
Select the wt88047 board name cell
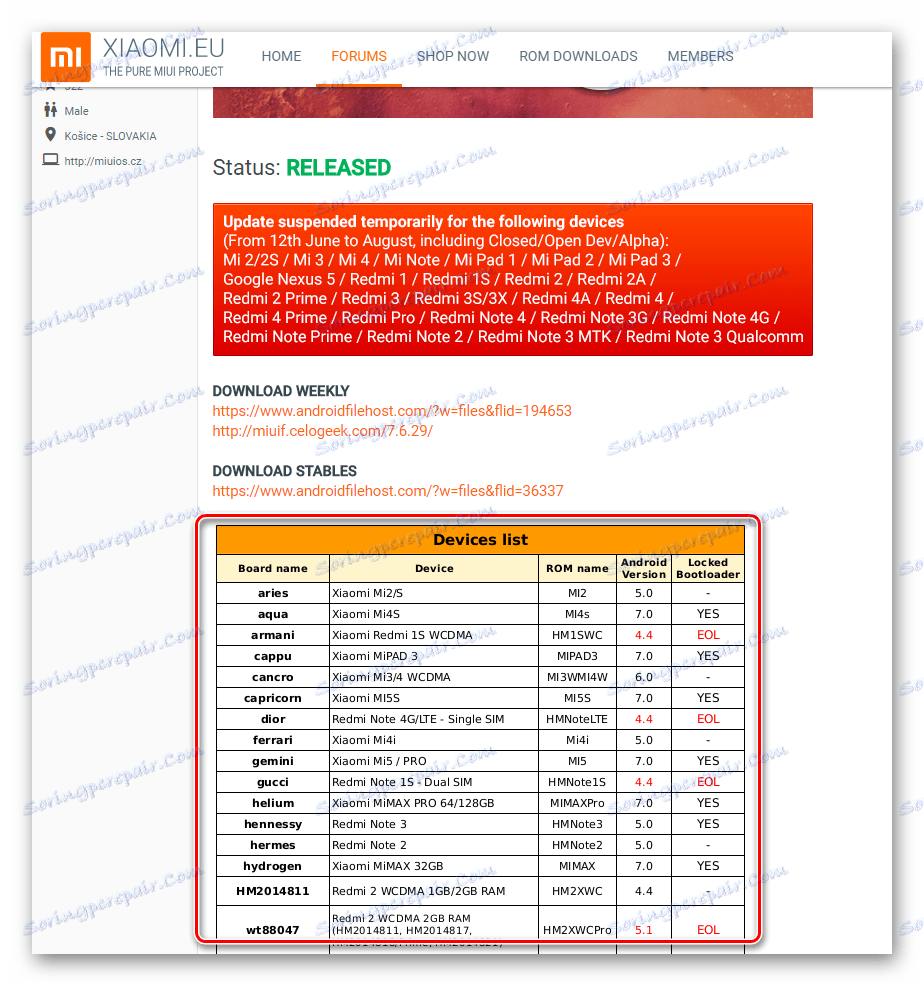click(272, 929)
